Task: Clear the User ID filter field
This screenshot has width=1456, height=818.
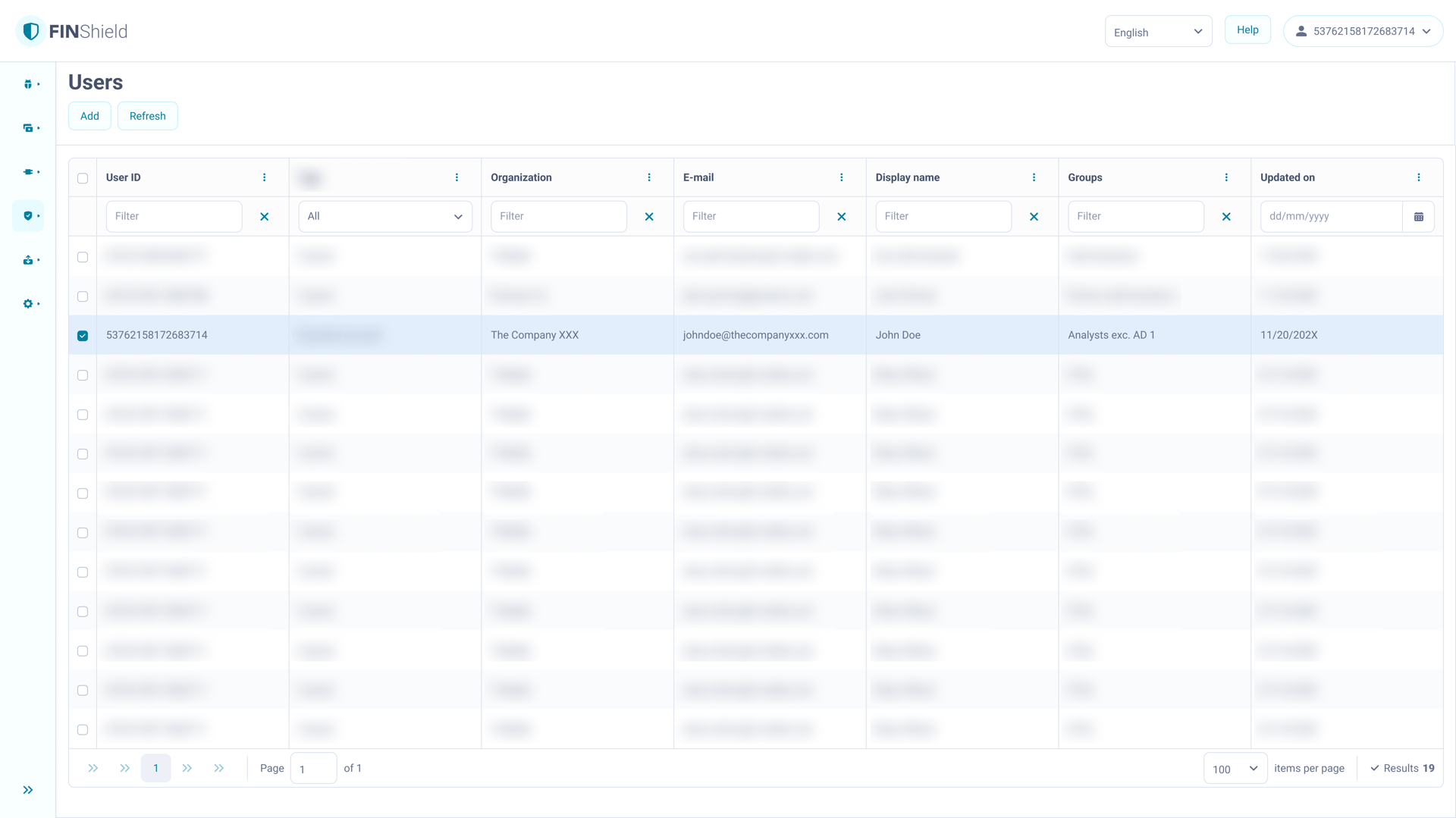Action: tap(264, 217)
